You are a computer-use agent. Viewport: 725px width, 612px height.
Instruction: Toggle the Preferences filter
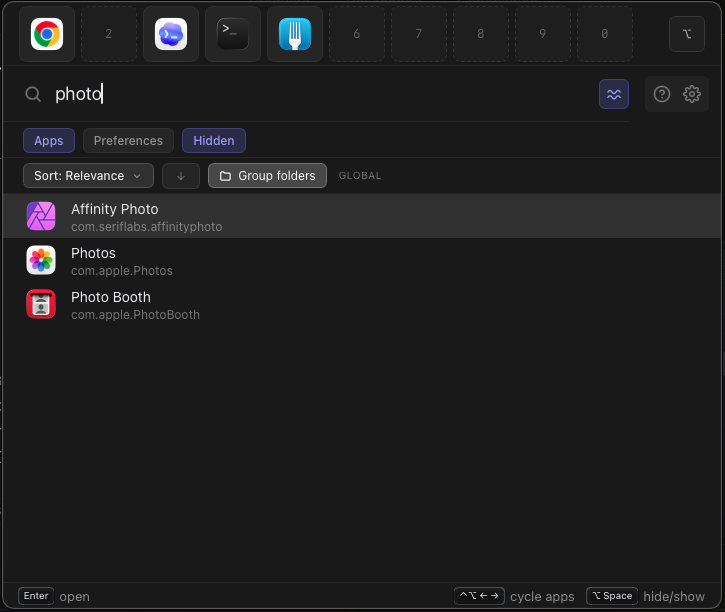128,141
